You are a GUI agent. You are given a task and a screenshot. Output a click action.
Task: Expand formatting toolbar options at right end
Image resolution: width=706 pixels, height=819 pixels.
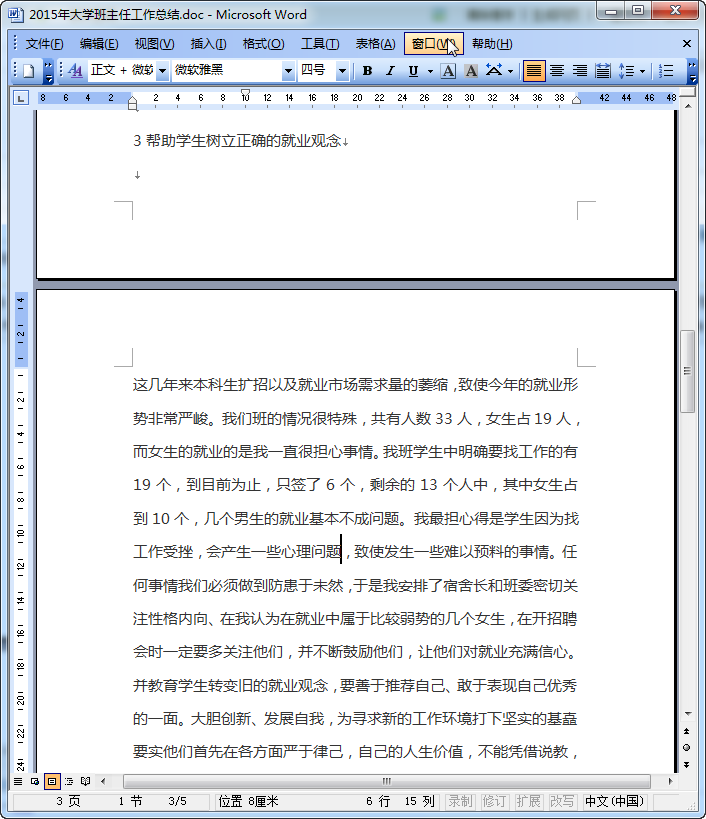692,72
